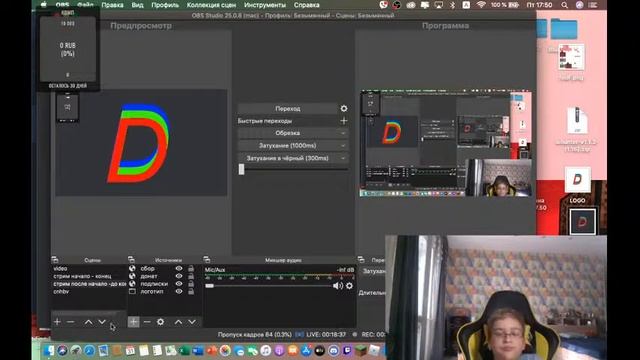The width and height of the screenshot is (640, 360).
Task: Pop out the Источники dock panel icon
Action: pyautogui.click(x=131, y=260)
